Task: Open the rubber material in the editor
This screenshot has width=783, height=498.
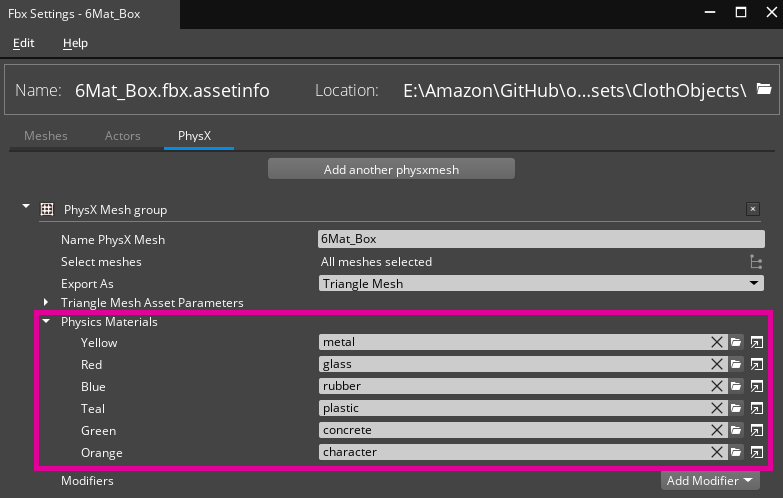Action: click(x=757, y=386)
